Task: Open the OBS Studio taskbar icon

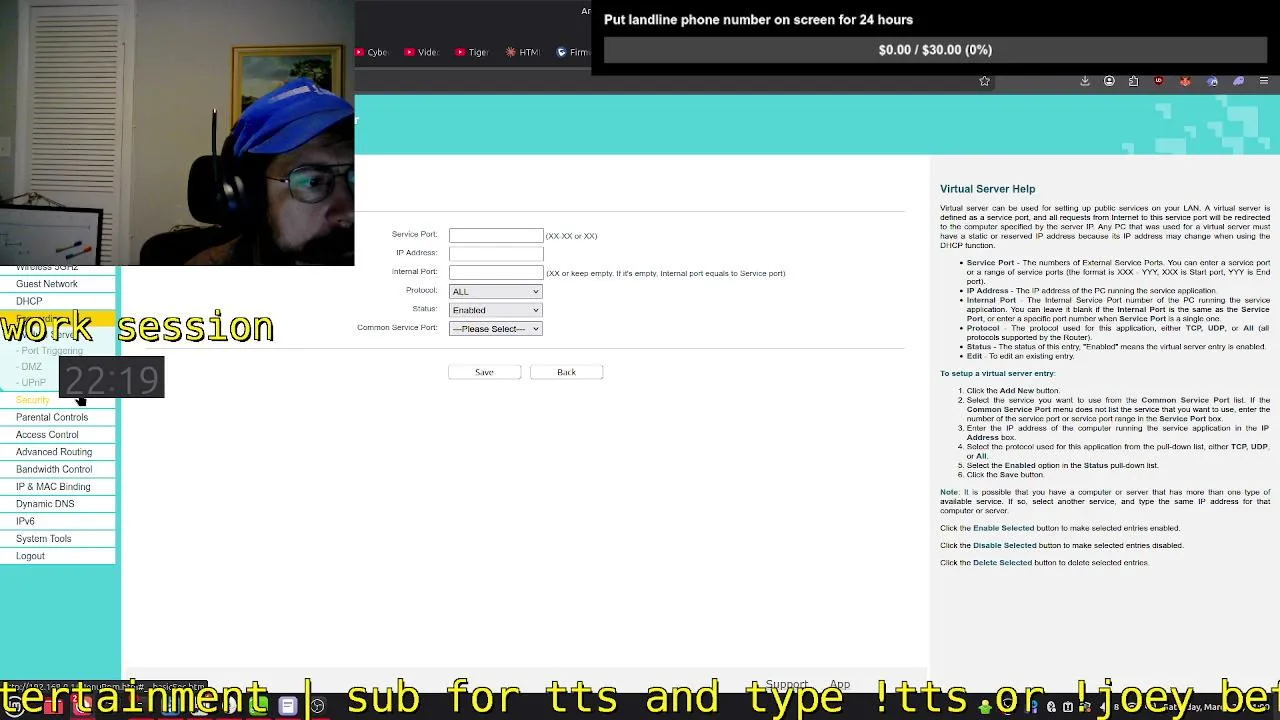Action: [x=317, y=706]
